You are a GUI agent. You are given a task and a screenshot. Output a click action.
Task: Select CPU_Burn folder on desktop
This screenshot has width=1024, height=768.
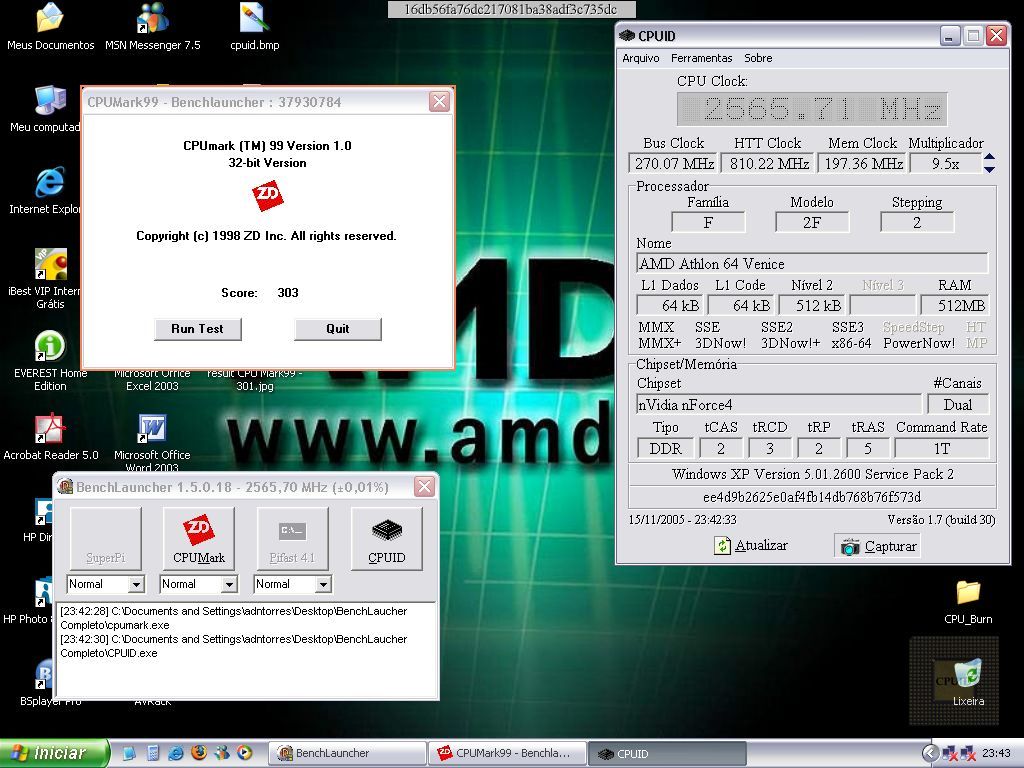968,601
